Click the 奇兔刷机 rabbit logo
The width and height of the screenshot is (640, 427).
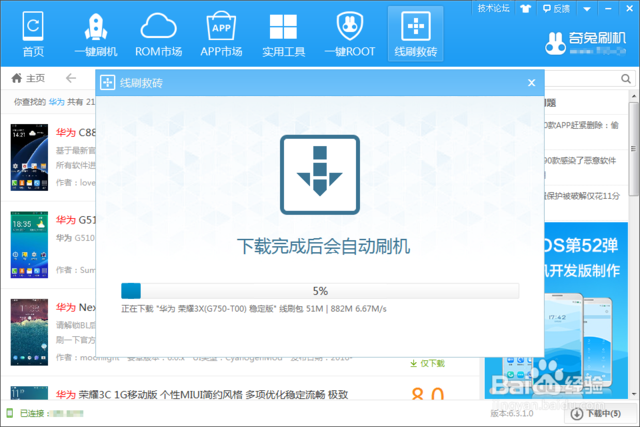tap(556, 43)
